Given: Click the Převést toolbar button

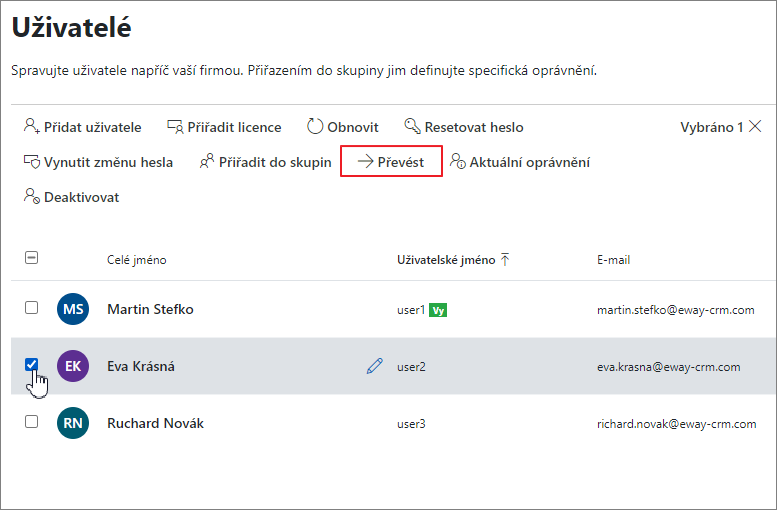Looking at the screenshot, I should [x=391, y=162].
